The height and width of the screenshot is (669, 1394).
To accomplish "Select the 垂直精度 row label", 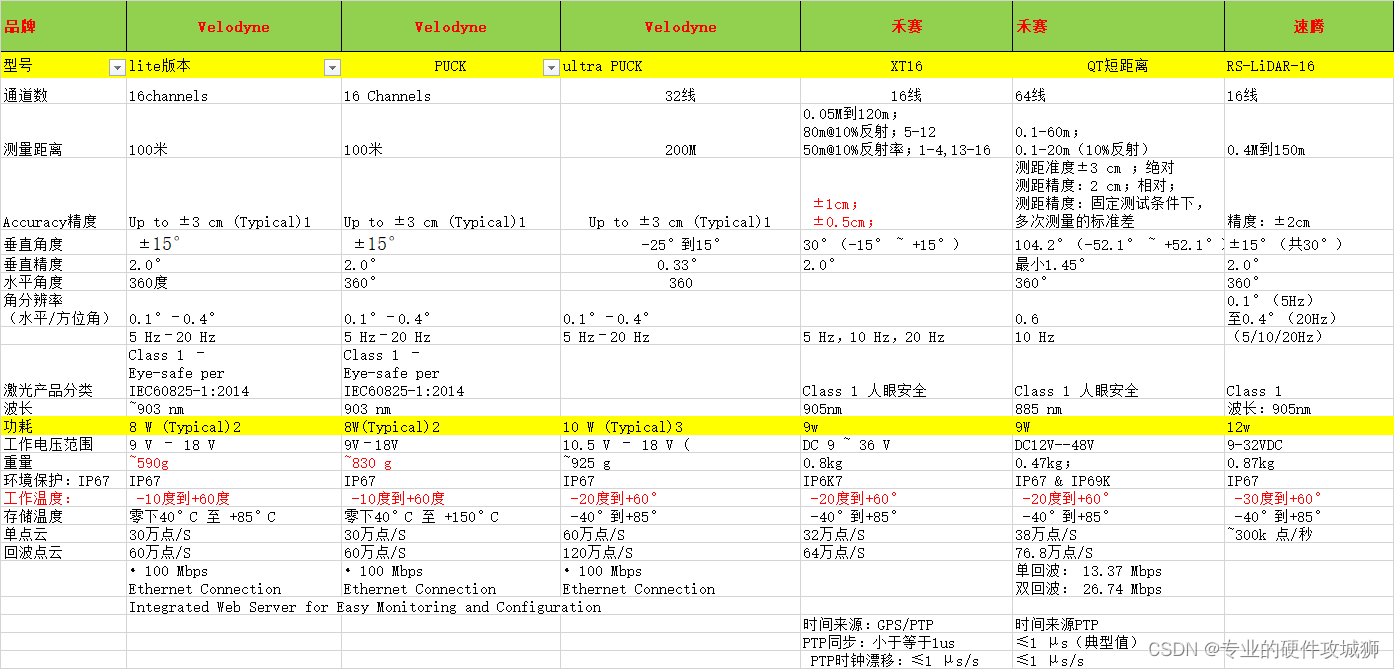I will coord(64,264).
